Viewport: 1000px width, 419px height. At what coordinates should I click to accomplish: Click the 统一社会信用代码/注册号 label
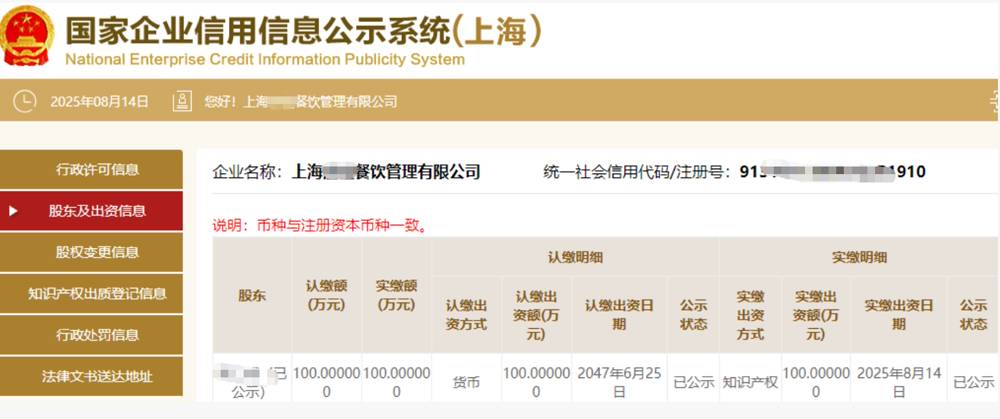point(636,172)
